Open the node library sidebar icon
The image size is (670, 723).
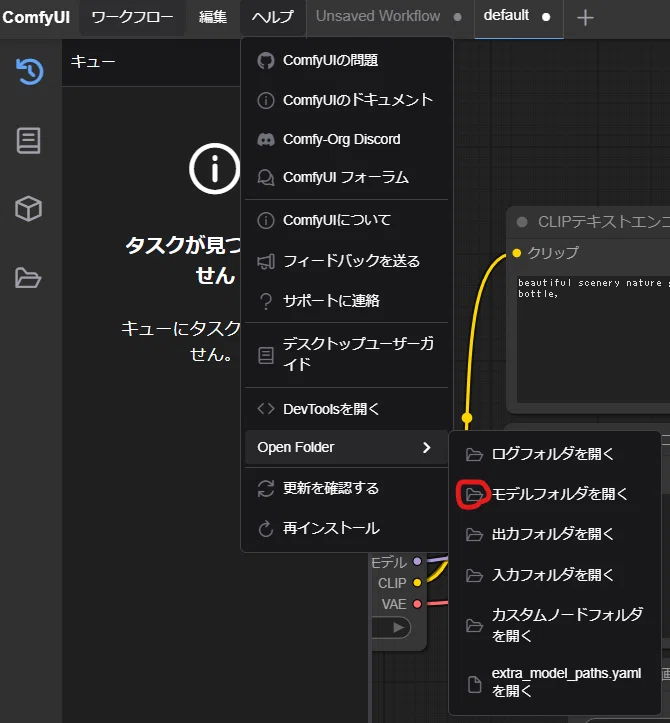[x=29, y=141]
